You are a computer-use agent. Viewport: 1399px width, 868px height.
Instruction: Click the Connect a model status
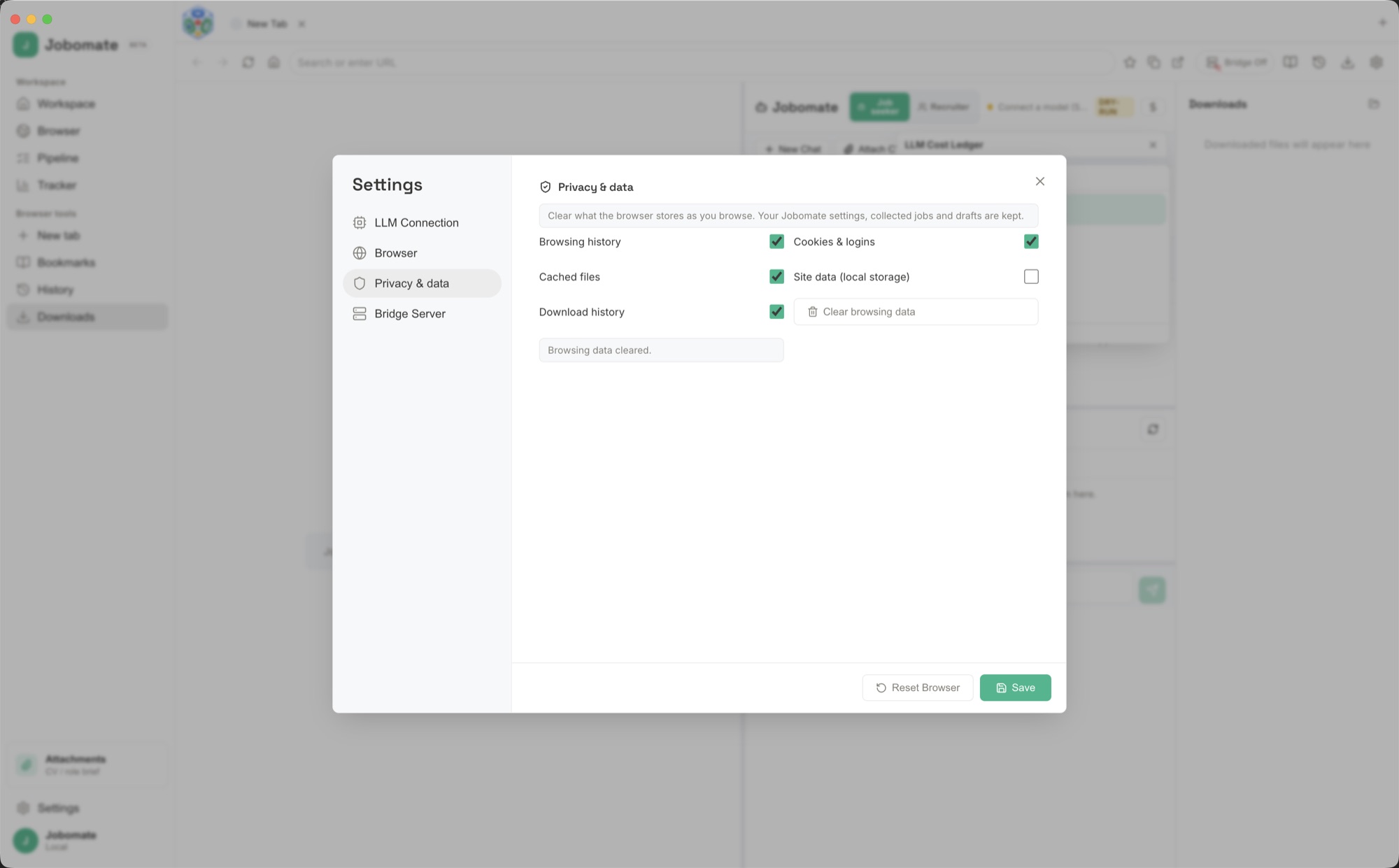tap(1037, 107)
